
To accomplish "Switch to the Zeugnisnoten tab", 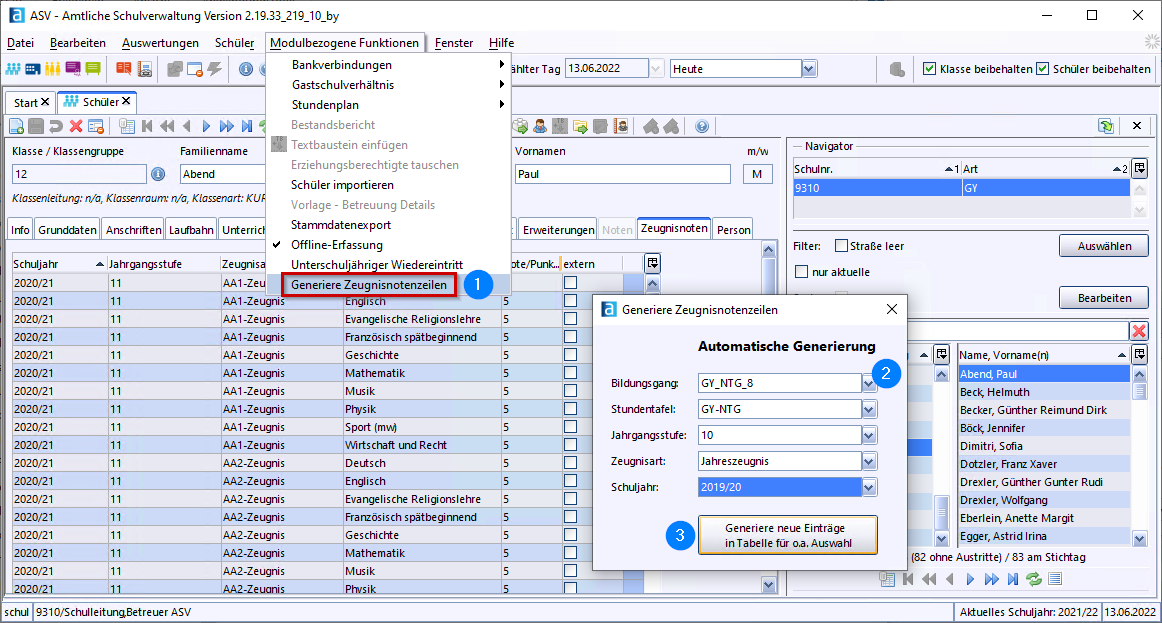I will [x=674, y=228].
